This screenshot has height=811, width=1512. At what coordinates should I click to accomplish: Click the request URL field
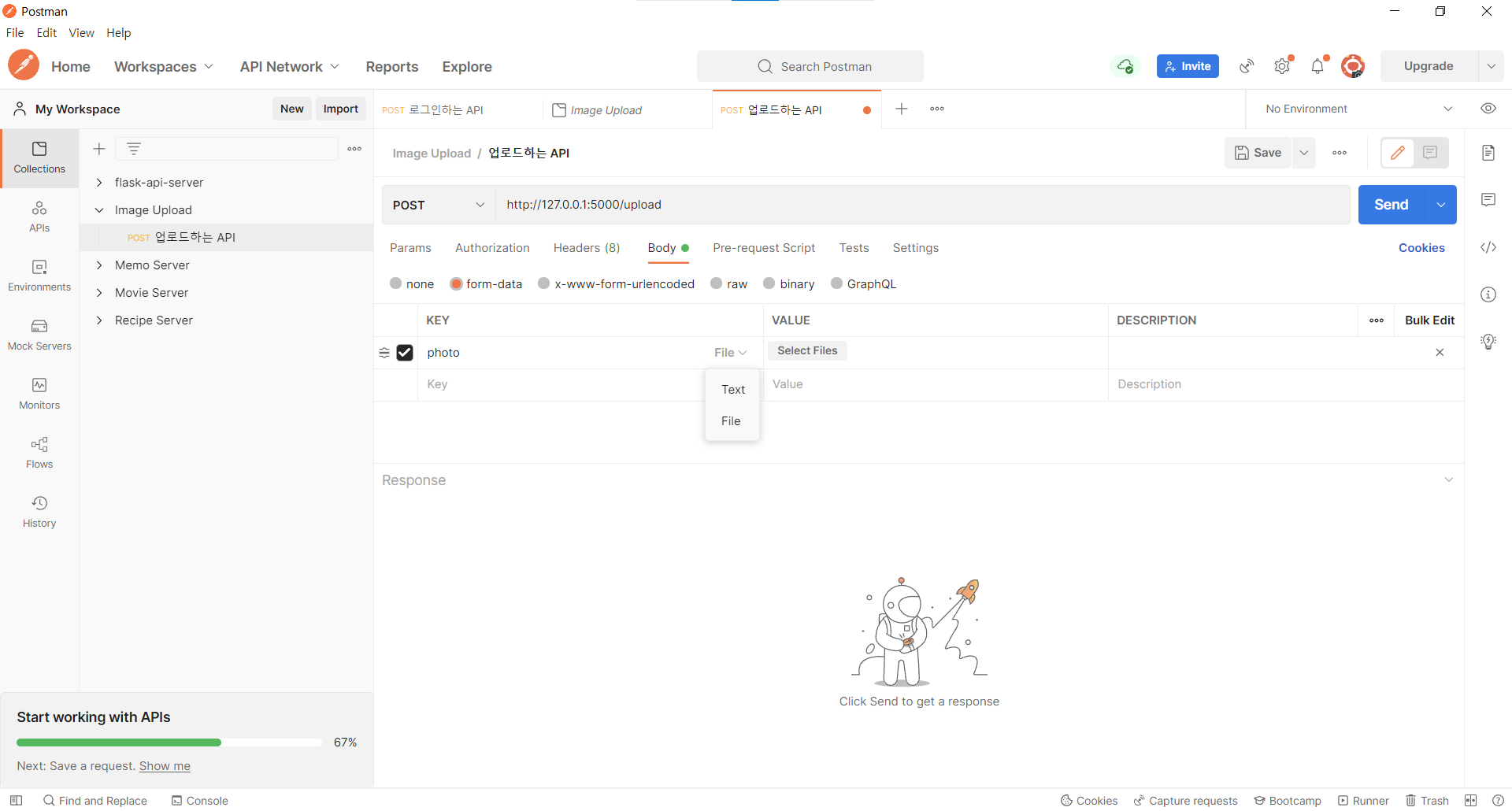pyautogui.click(x=922, y=205)
